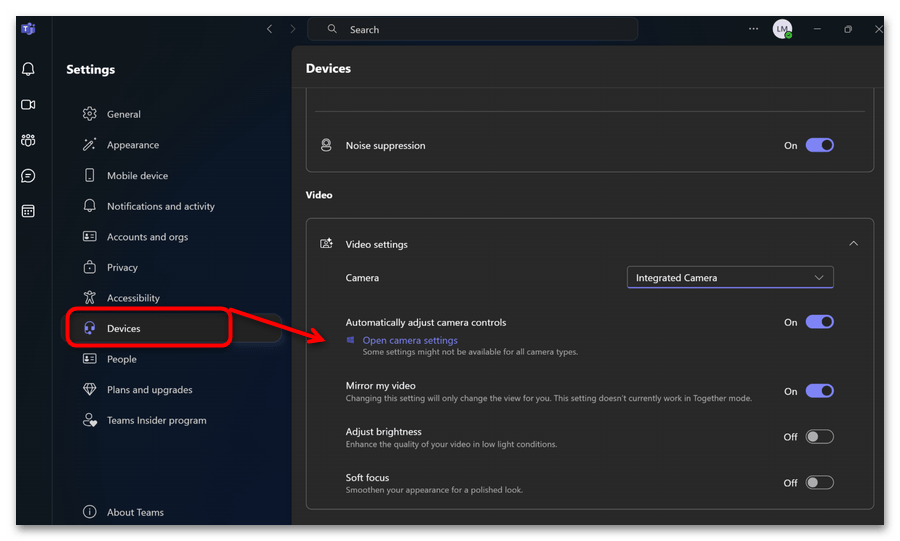The image size is (900, 541).
Task: Turn off Noise suppression toggle
Action: click(820, 145)
